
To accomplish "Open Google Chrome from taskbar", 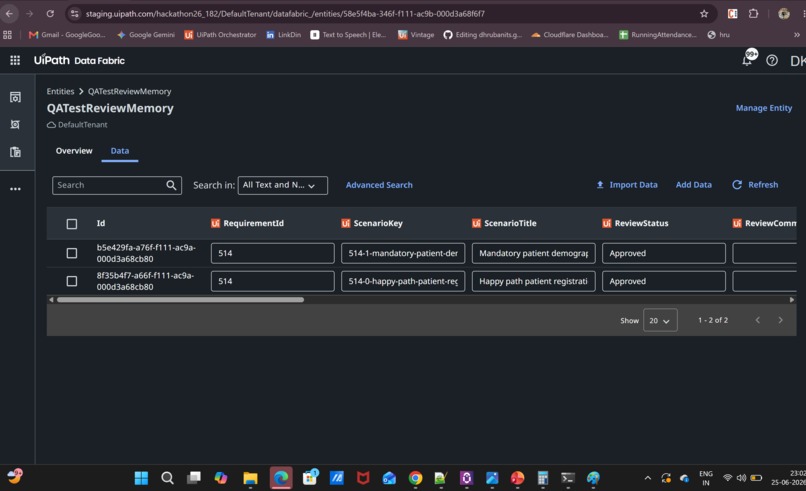I will coord(415,478).
